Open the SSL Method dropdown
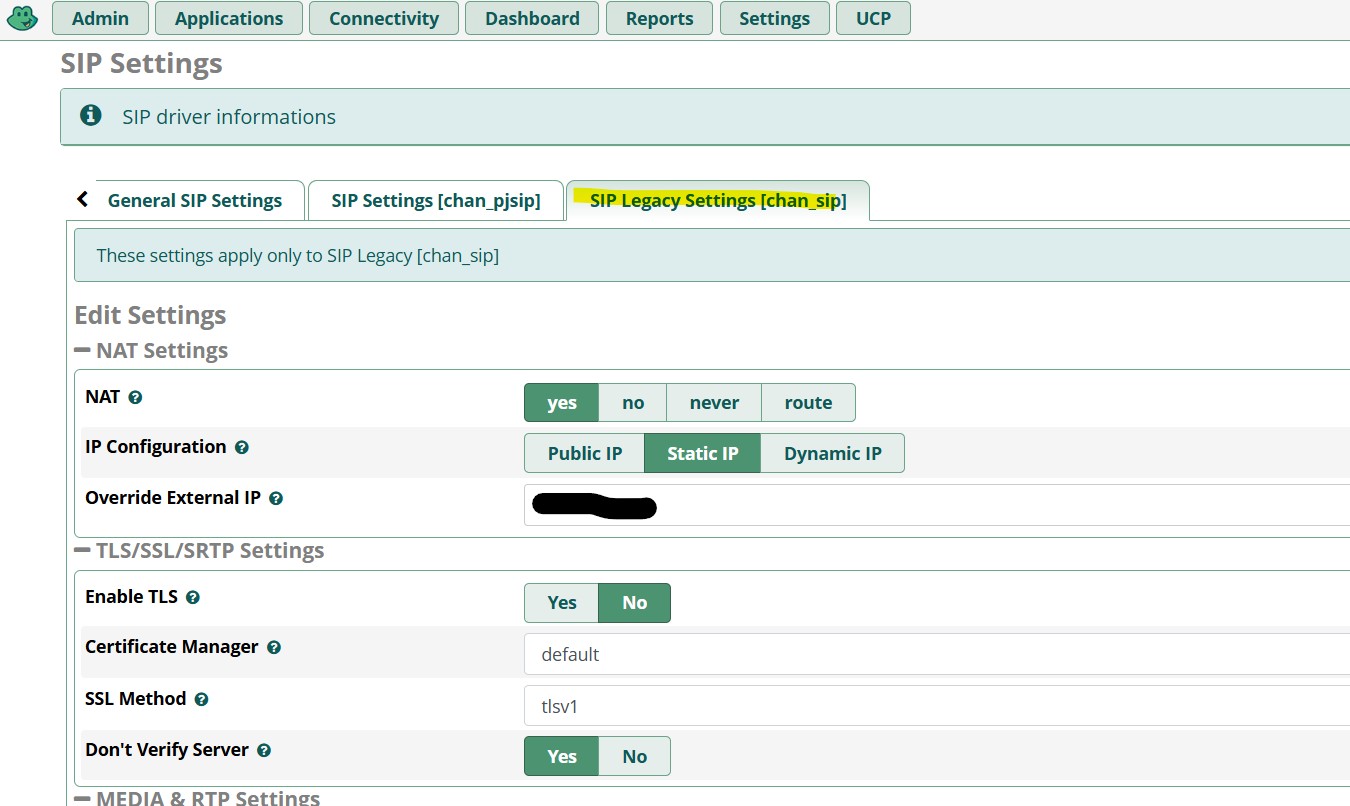Viewport: 1350px width, 806px height. (936, 706)
